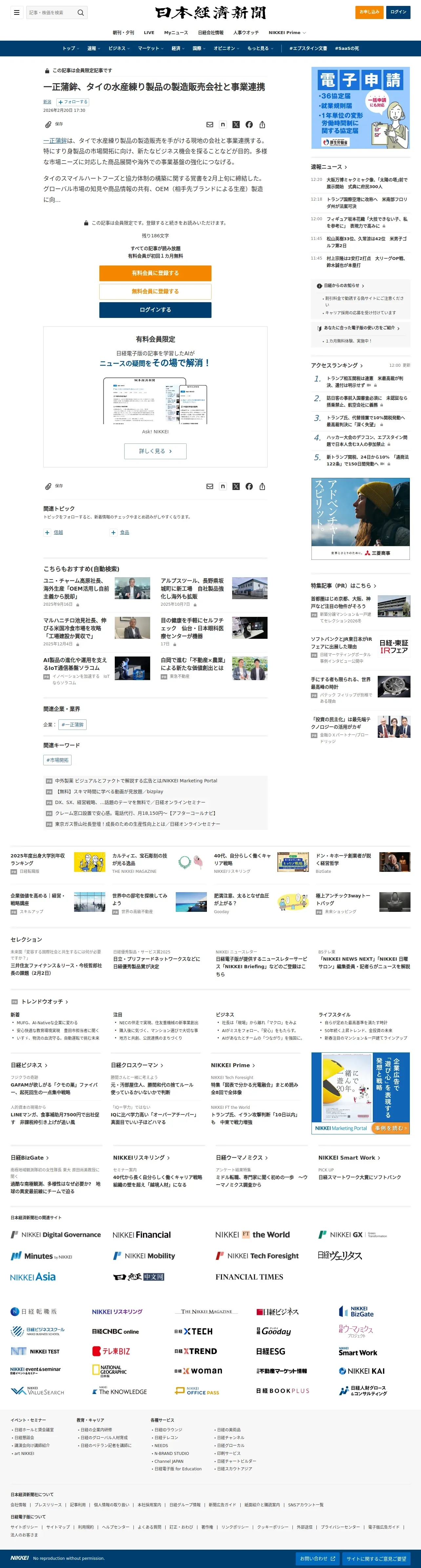The height and width of the screenshot is (1568, 421).
Task: Expand the ビジネス navigation dropdown
Action: pyautogui.click(x=119, y=49)
